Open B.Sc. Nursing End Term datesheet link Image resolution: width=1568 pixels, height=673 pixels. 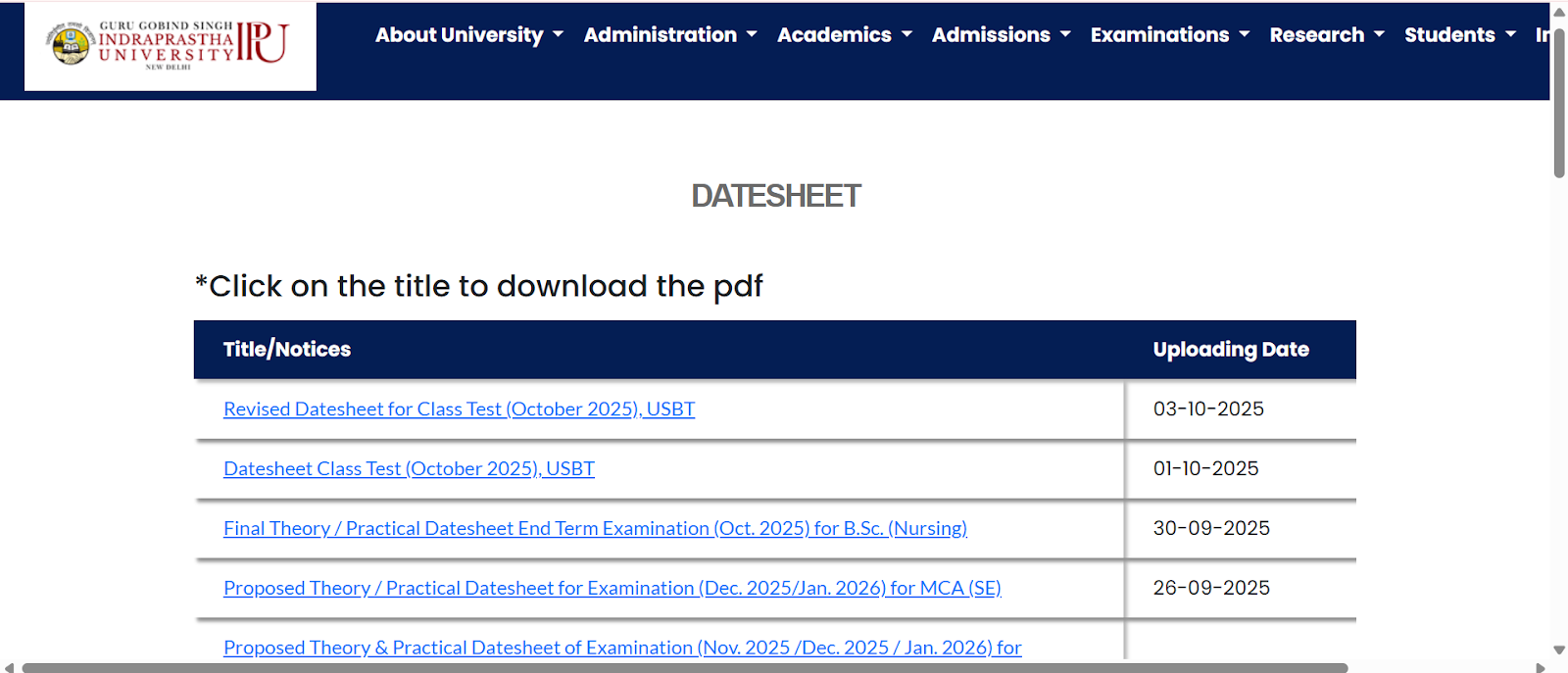point(595,529)
